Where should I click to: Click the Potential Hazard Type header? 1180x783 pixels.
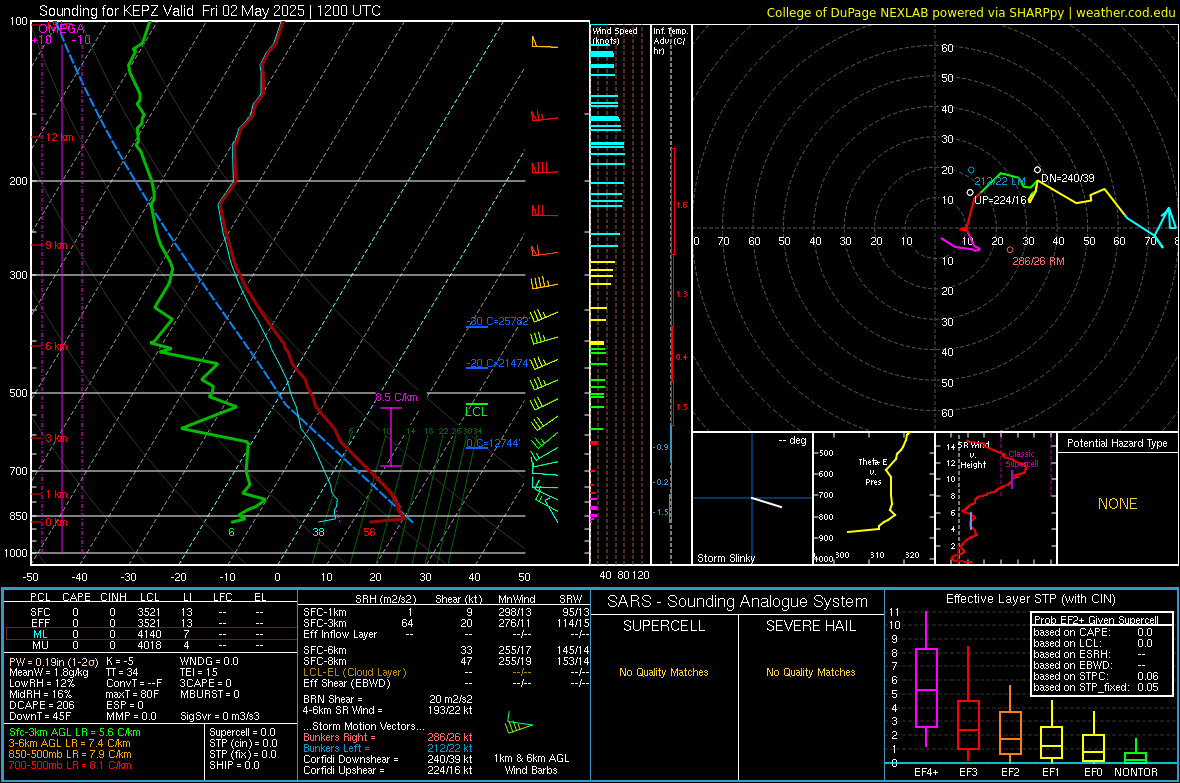pos(1118,443)
